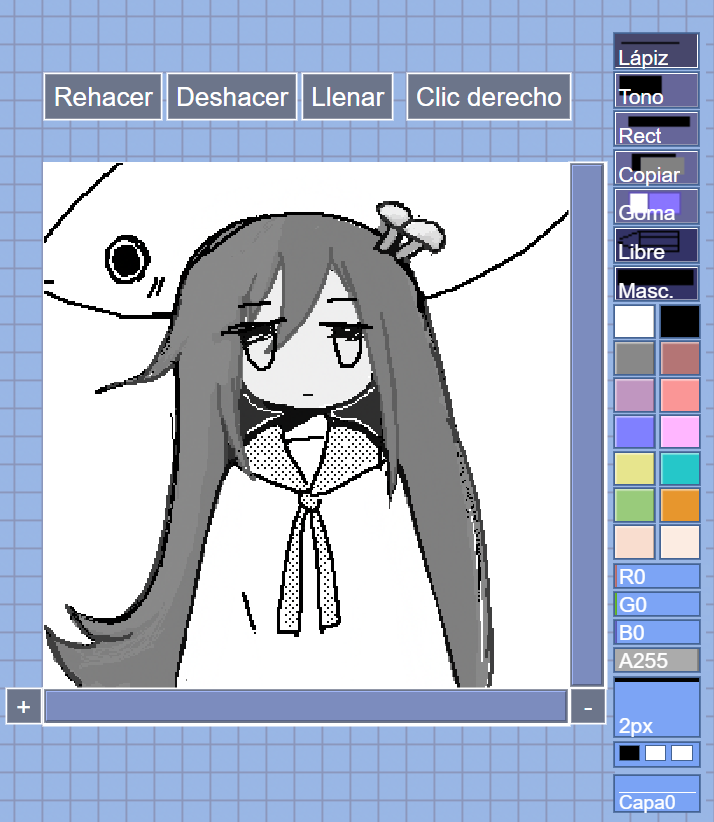This screenshot has height=822, width=714.
Task: Pick the peach skin-tone swatch
Action: pyautogui.click(x=634, y=542)
